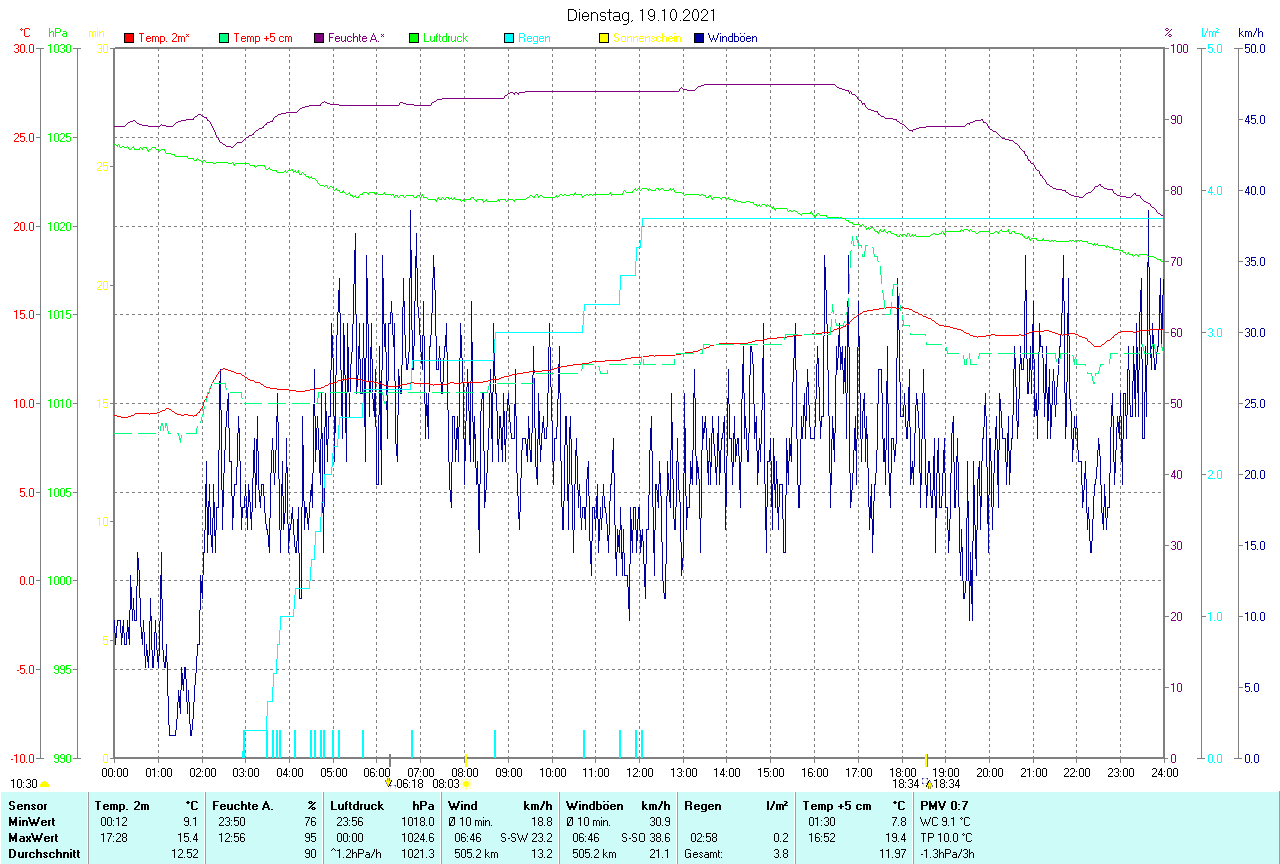Click the average pressure value 1021.3

point(417,854)
